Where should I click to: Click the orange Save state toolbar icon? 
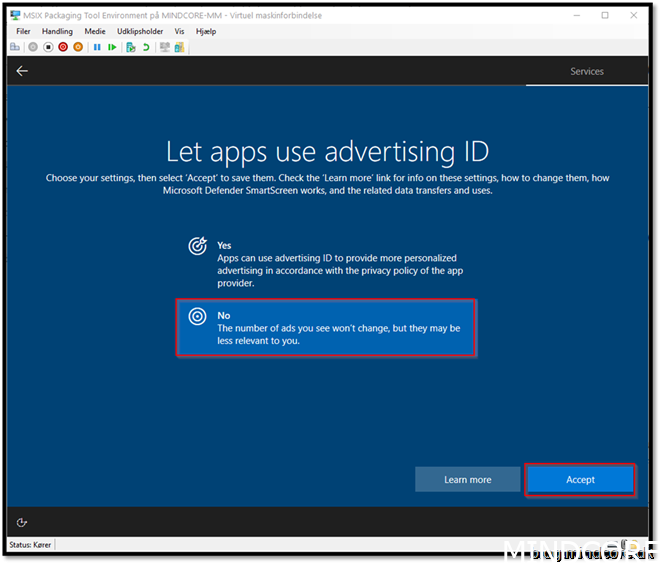point(78,47)
